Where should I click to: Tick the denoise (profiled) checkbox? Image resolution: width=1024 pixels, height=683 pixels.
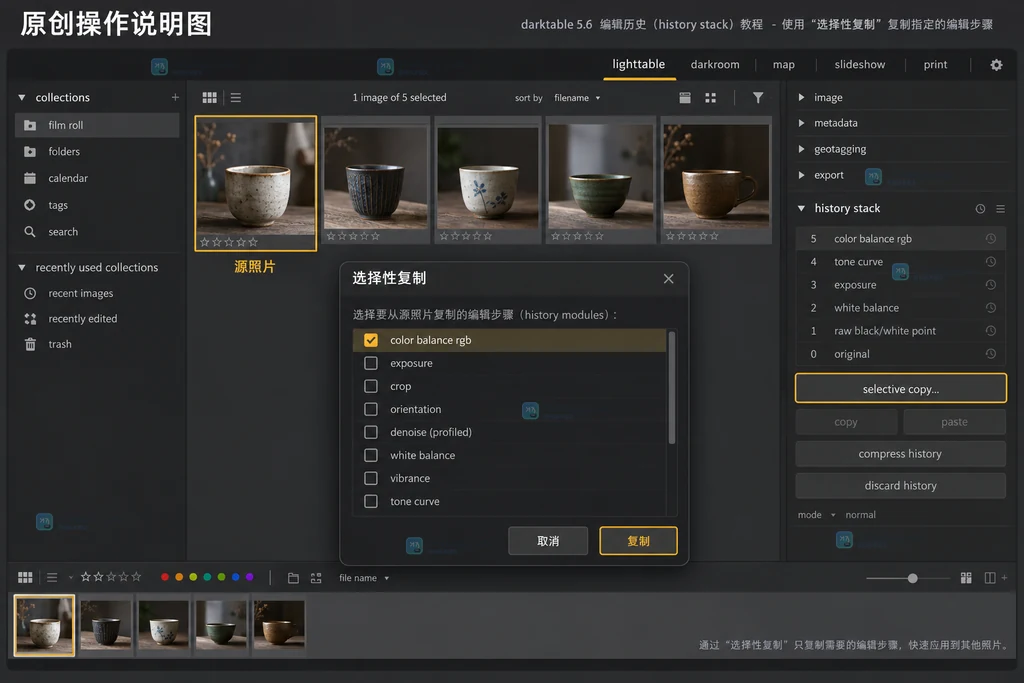[371, 432]
